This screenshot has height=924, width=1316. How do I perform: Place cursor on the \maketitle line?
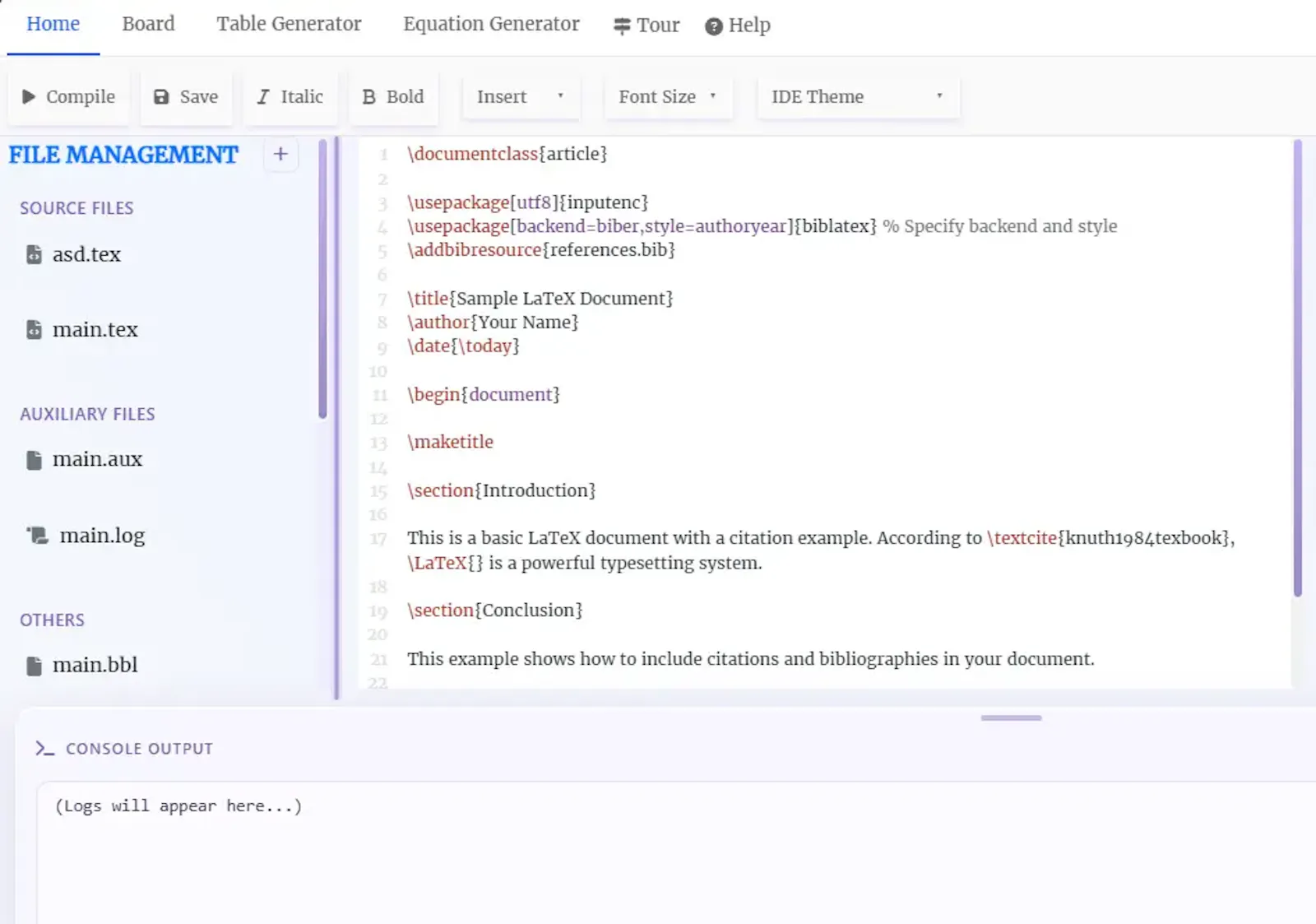click(x=450, y=443)
